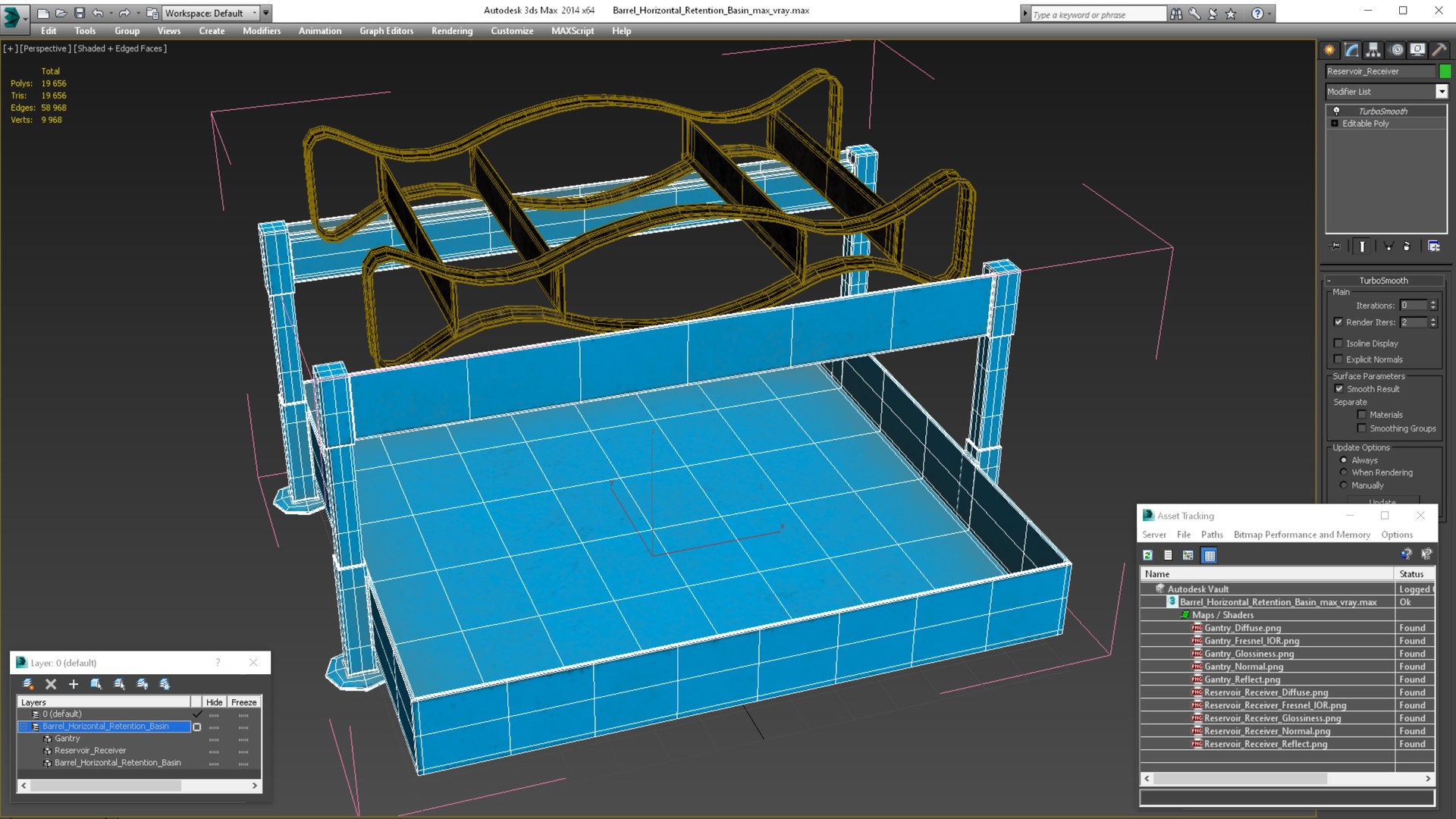This screenshot has width=1456, height=819.
Task: Open the Modifier List dropdown
Action: click(1441, 92)
